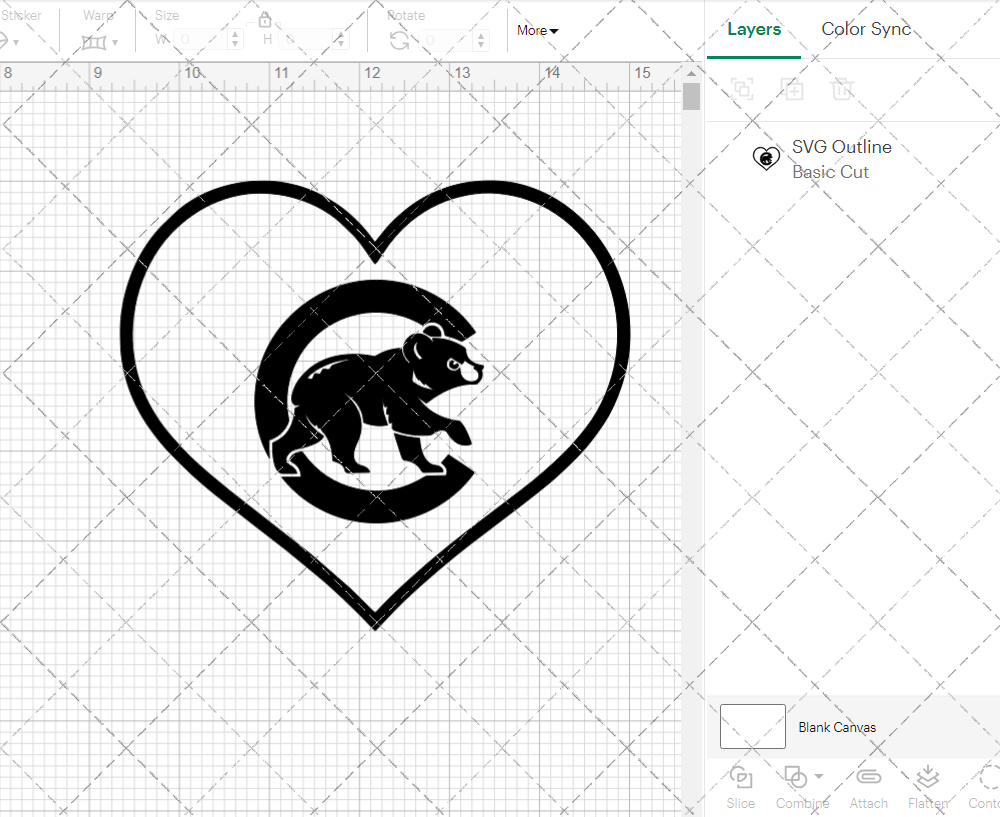Click the Duplicate layer icon

click(x=793, y=89)
